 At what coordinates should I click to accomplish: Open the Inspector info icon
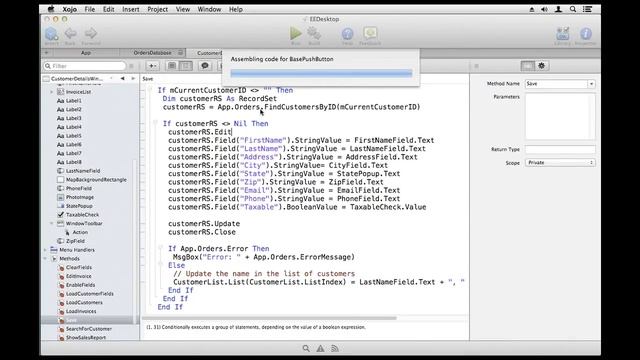tap(586, 33)
